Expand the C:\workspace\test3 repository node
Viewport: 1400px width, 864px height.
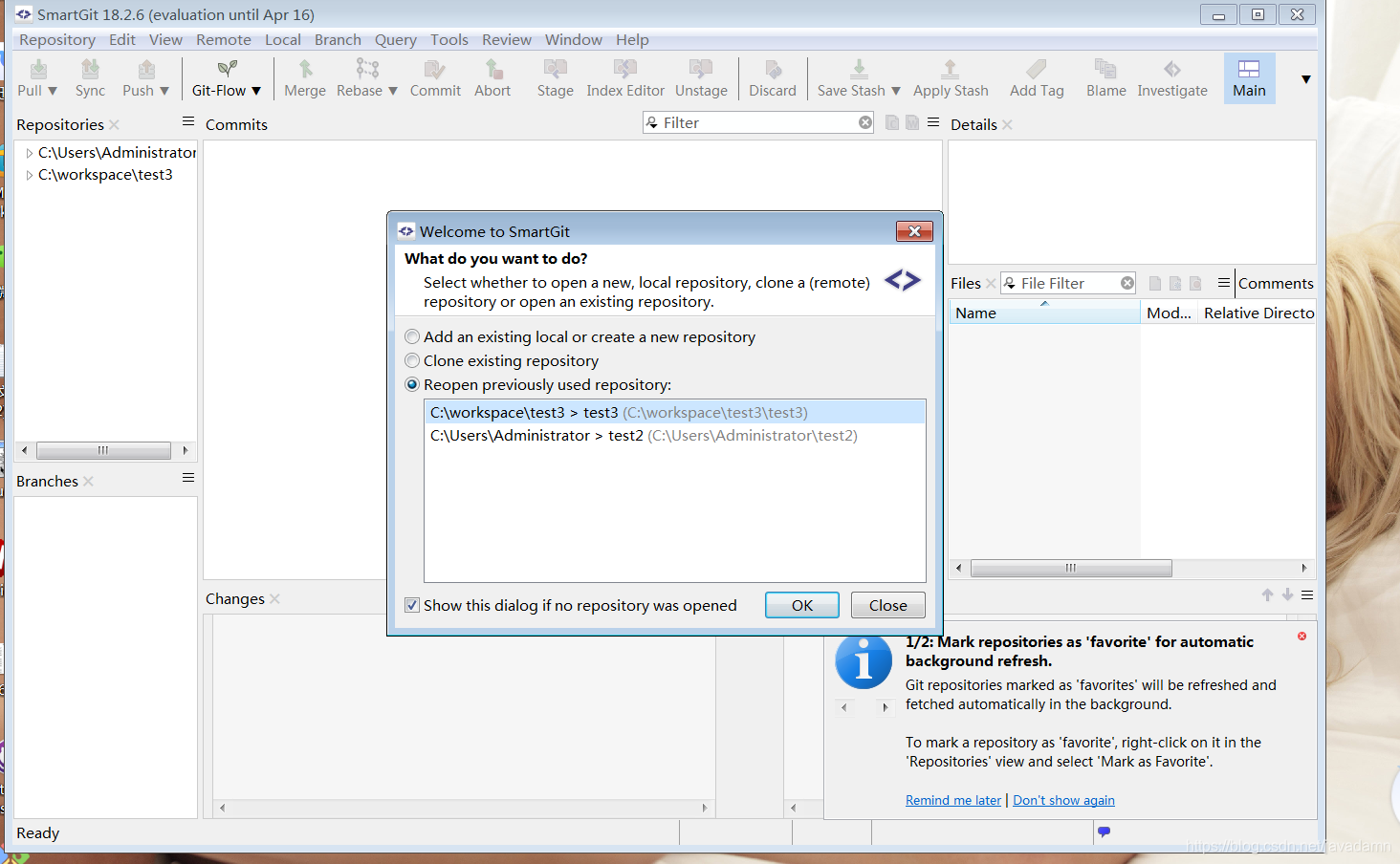click(x=30, y=175)
